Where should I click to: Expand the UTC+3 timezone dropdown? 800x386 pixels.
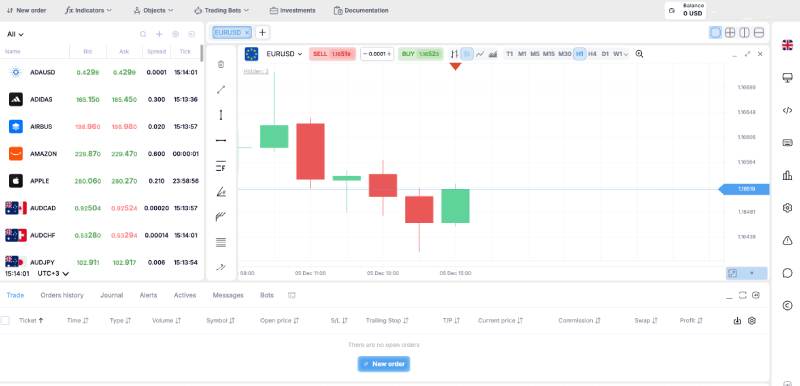[x=53, y=273]
